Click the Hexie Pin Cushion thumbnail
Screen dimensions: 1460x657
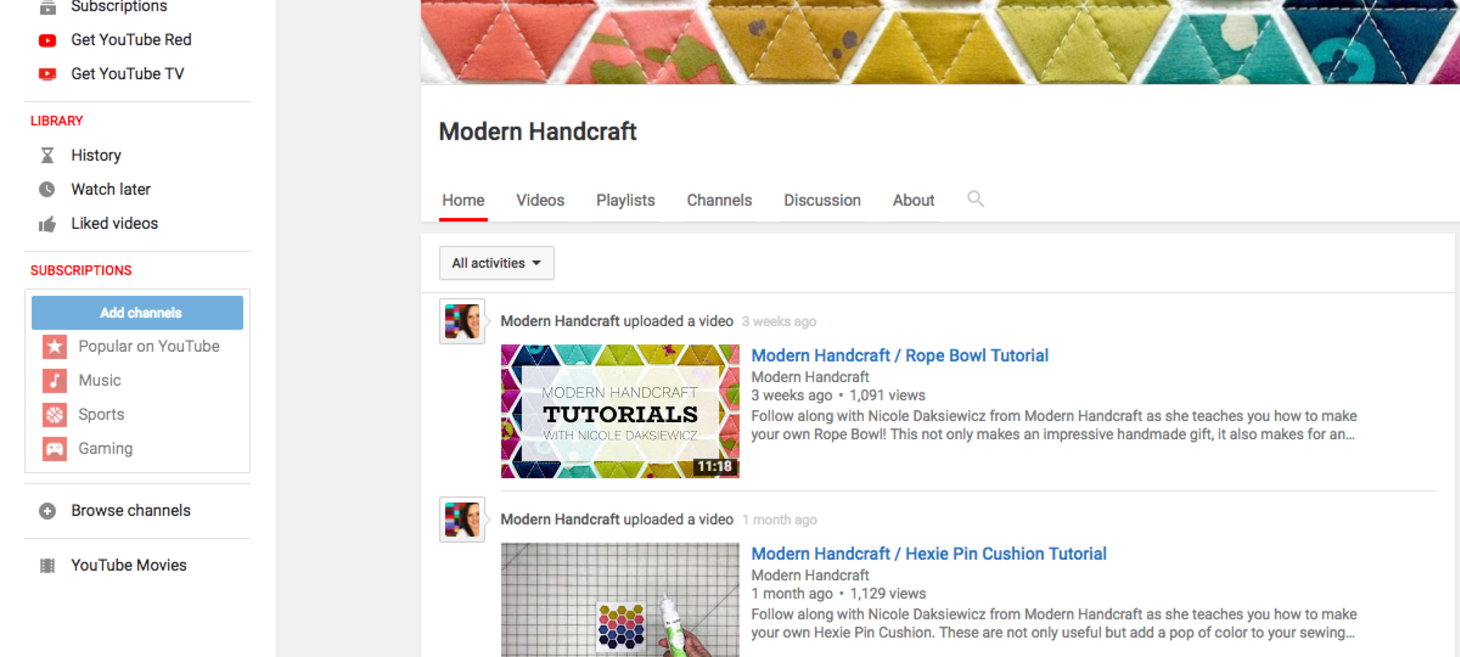point(620,600)
